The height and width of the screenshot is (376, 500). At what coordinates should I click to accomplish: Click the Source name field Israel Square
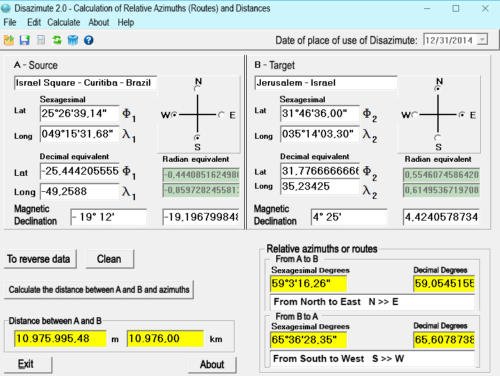click(85, 83)
